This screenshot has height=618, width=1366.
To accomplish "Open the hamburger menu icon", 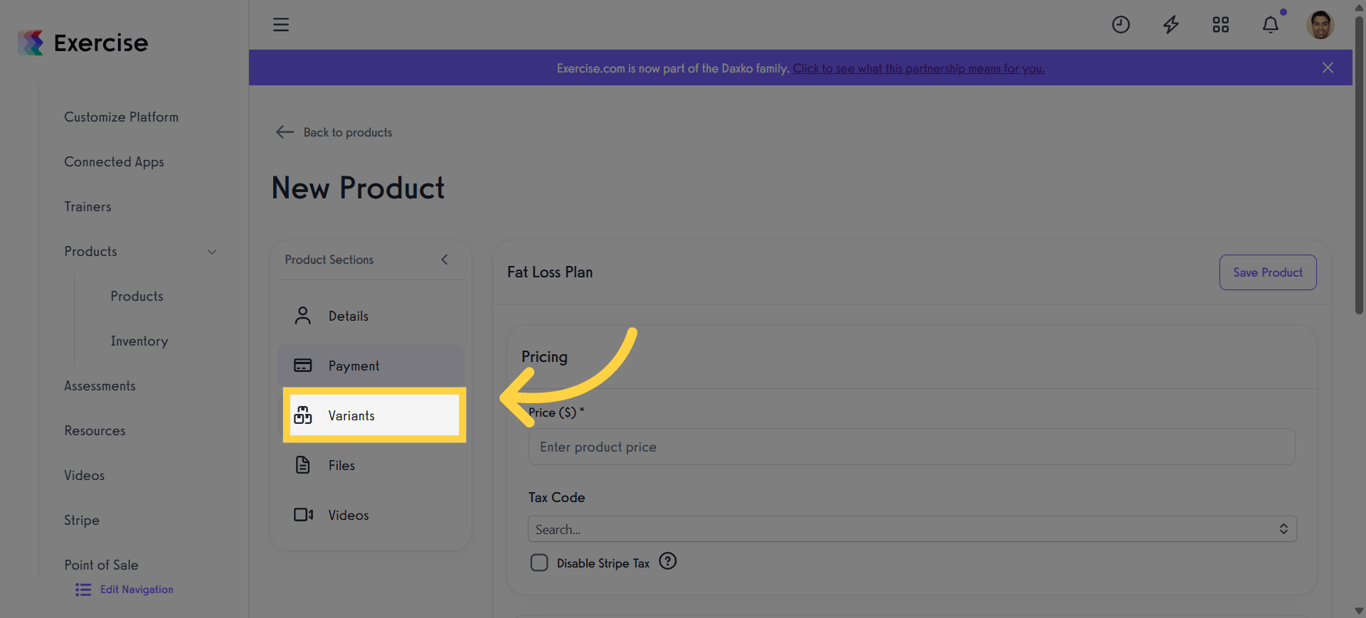I will click(281, 24).
